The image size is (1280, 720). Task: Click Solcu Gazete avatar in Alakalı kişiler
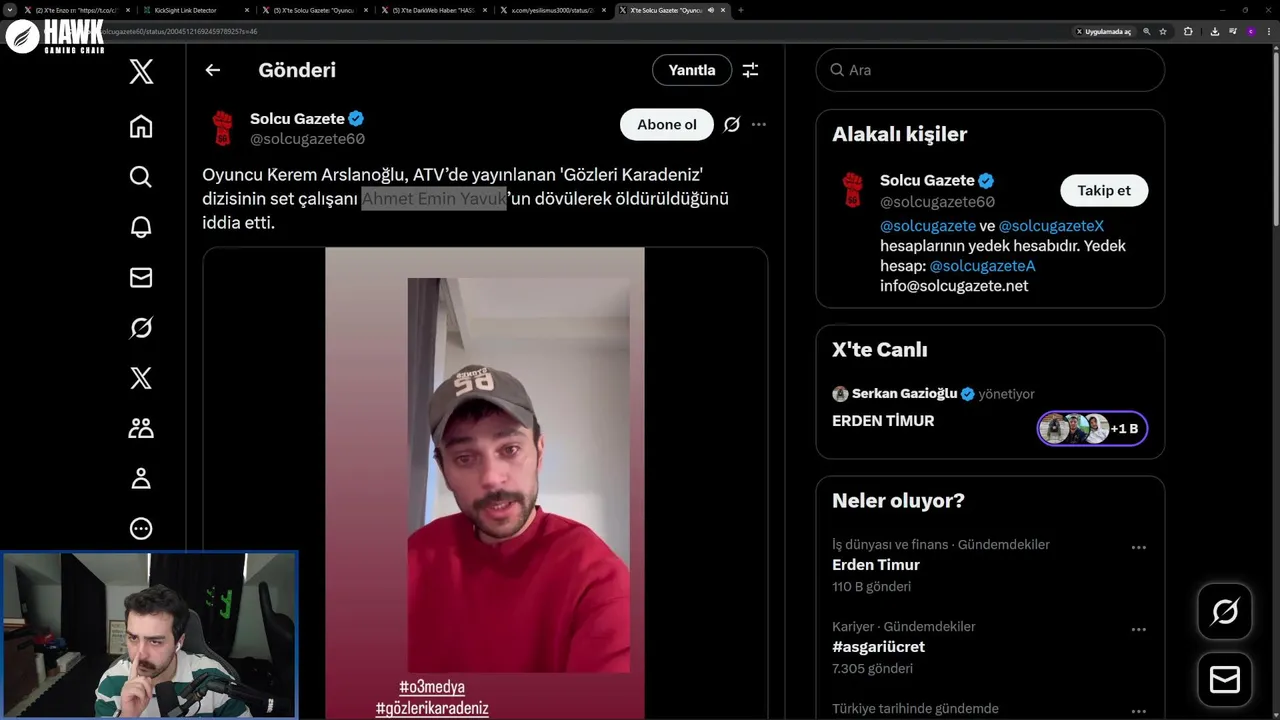click(x=852, y=190)
